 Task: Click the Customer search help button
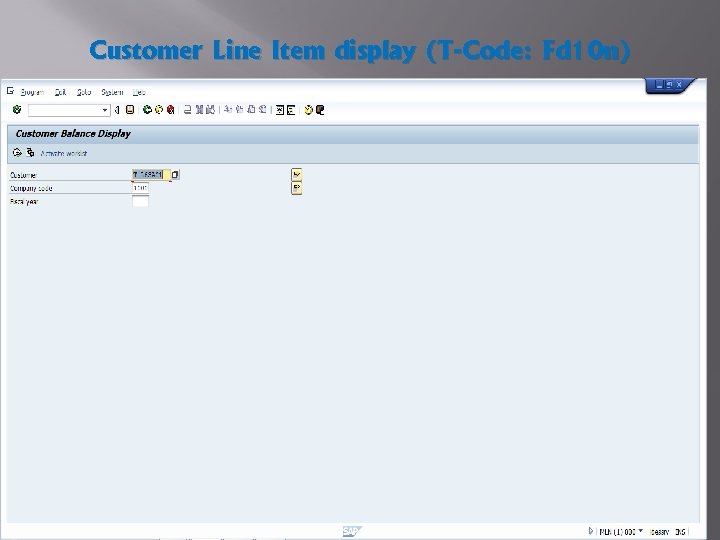click(175, 174)
